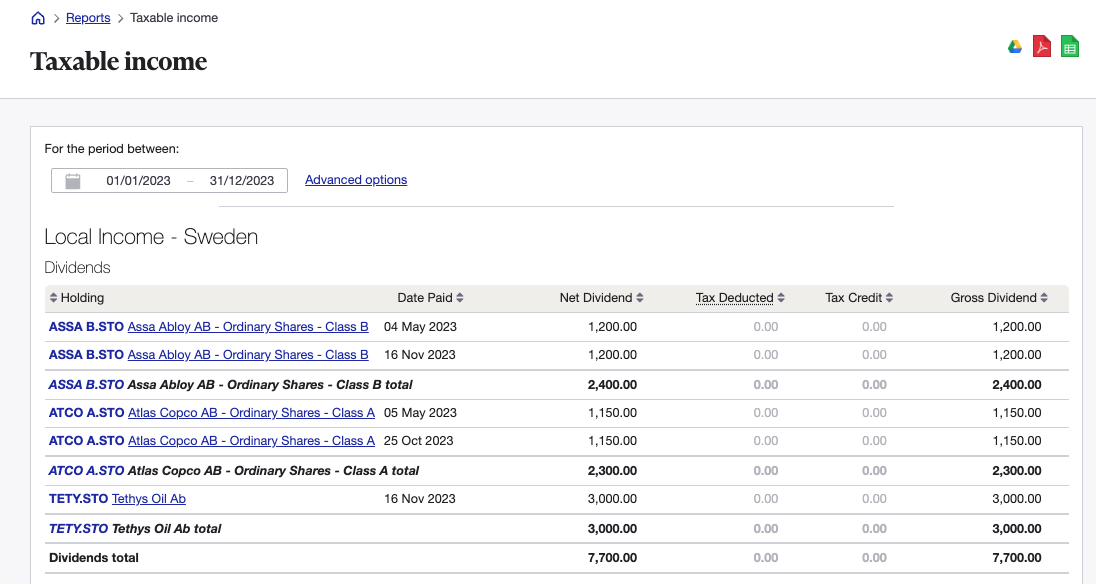Select the Dividends total row label
1096x584 pixels.
tap(94, 558)
